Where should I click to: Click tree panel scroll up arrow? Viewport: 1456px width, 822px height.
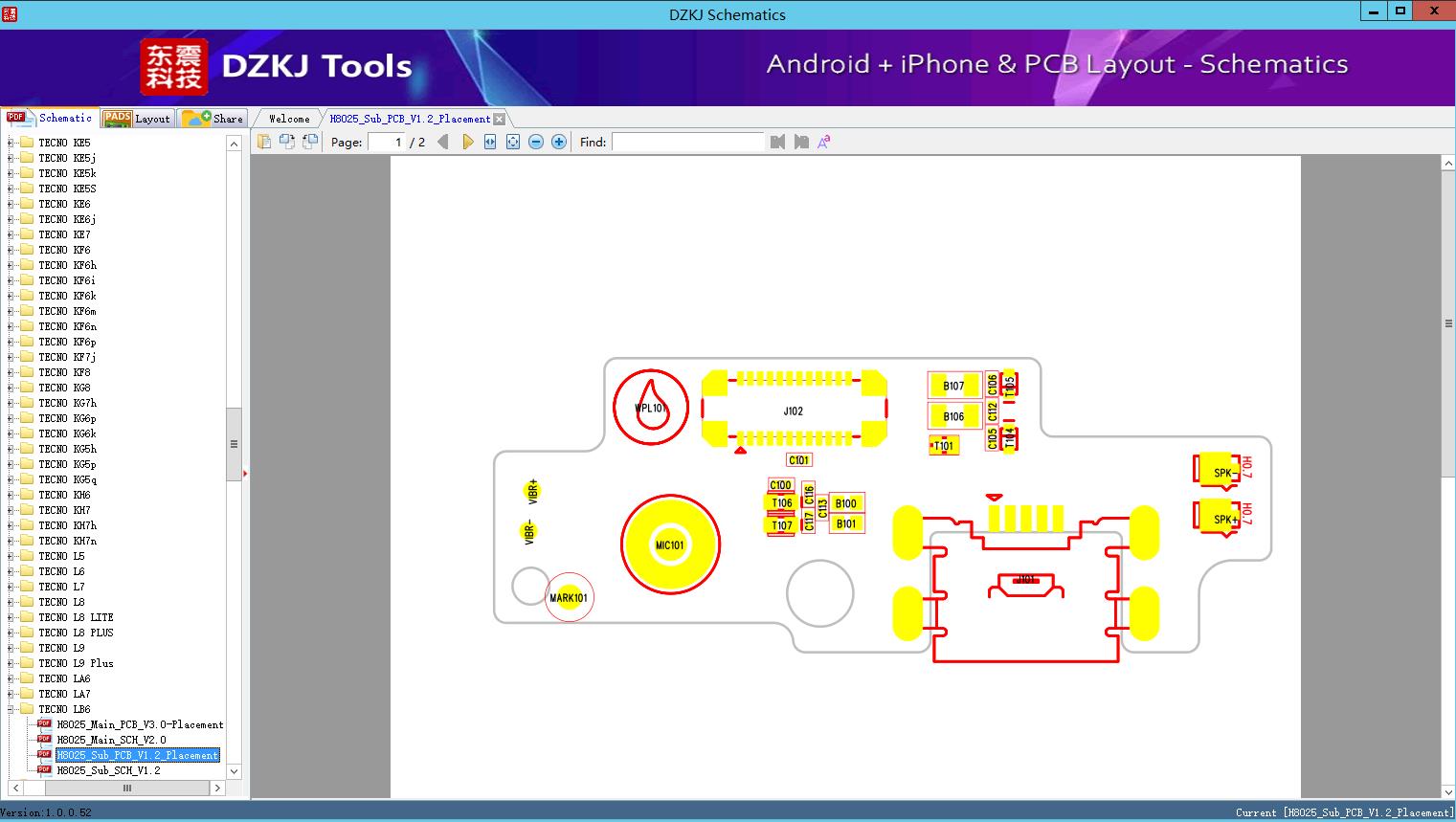click(x=234, y=144)
